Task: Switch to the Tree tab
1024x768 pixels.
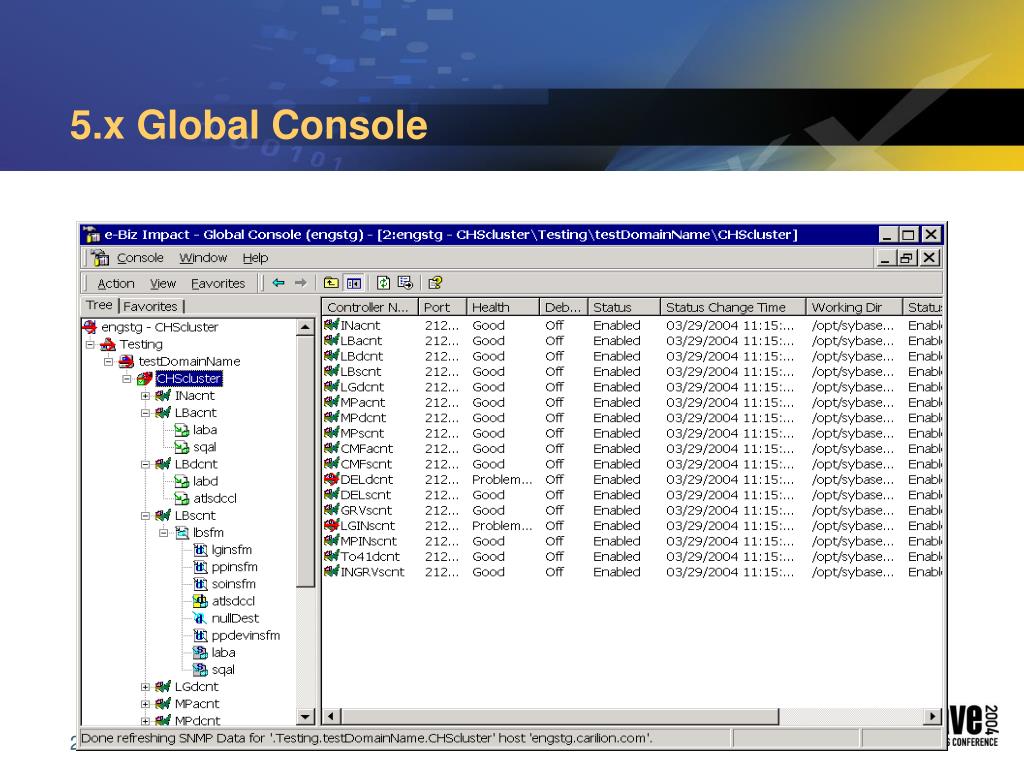Action: pyautogui.click(x=99, y=305)
